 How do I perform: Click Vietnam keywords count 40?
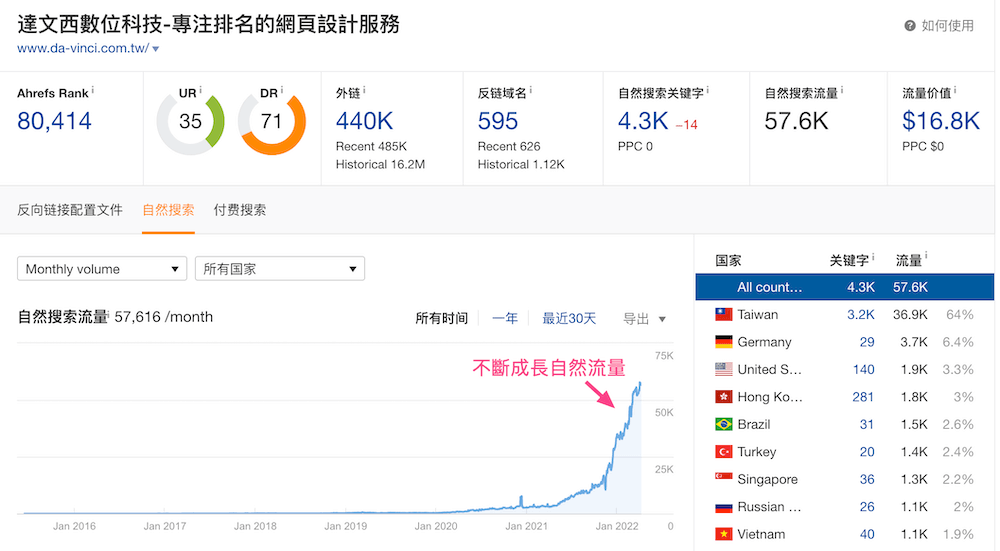point(867,534)
